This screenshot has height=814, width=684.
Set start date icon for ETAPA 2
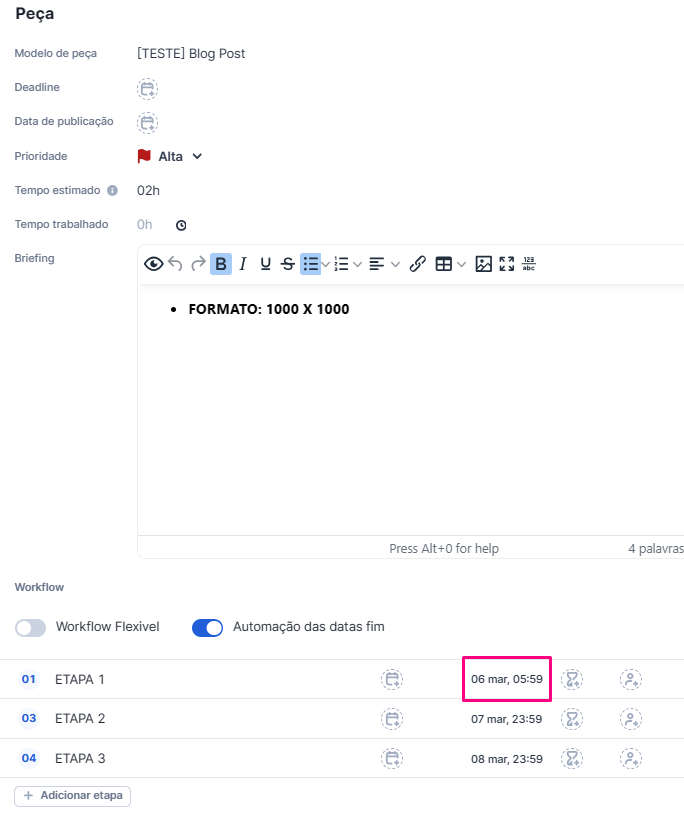[x=392, y=719]
